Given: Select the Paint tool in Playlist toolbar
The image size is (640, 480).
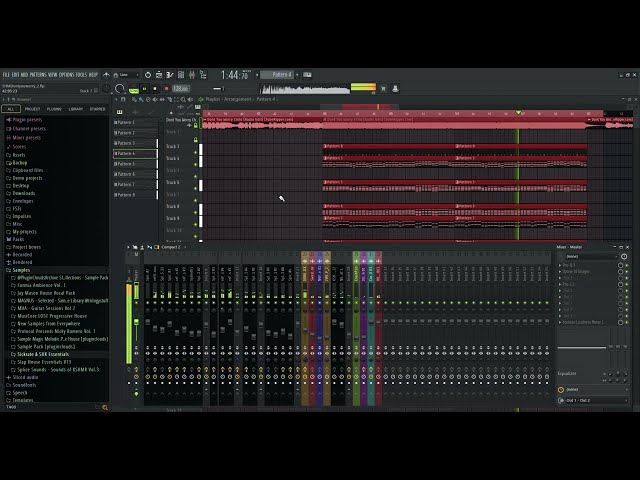Looking at the screenshot, I should (141, 99).
